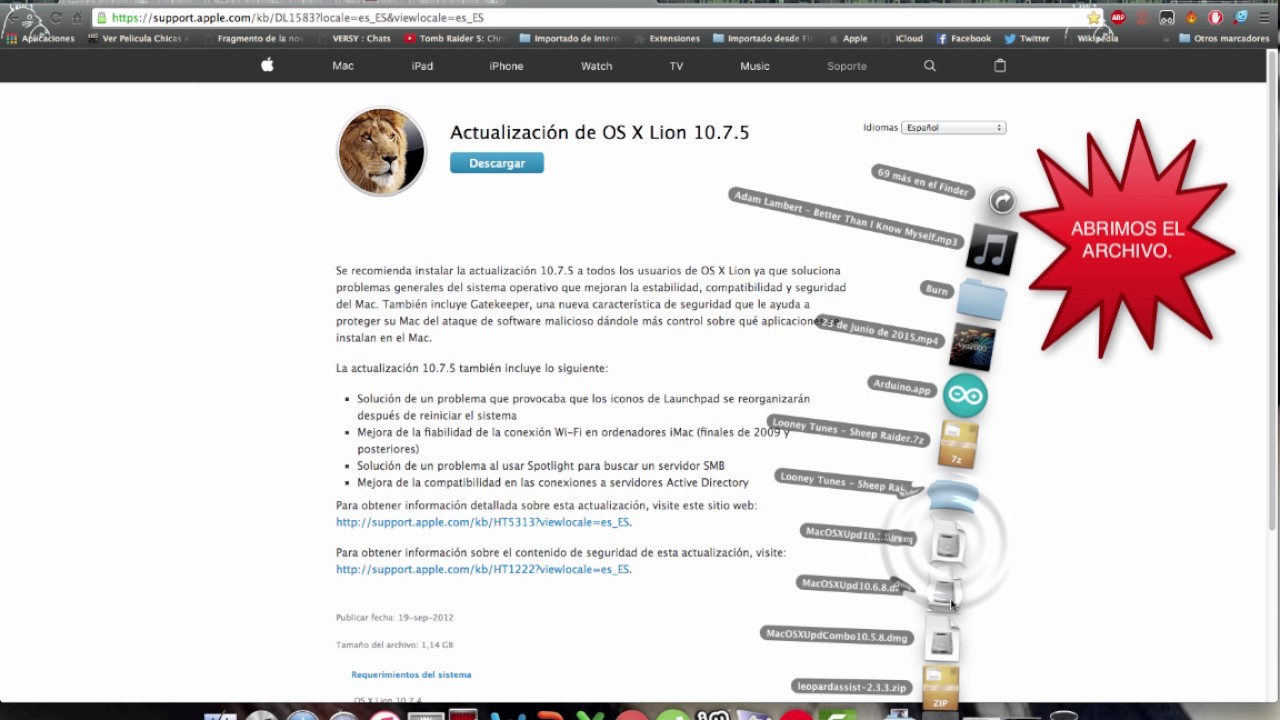Click the '69 más en el Finder' arrow icon
Image resolution: width=1280 pixels, height=720 pixels.
pos(1002,201)
